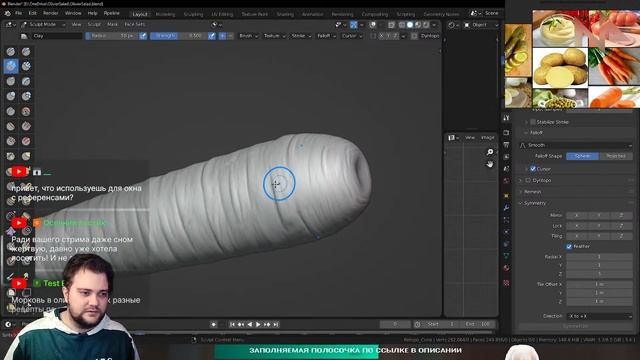
Task: Click the image editor pan hand icon
Action: [490, 164]
